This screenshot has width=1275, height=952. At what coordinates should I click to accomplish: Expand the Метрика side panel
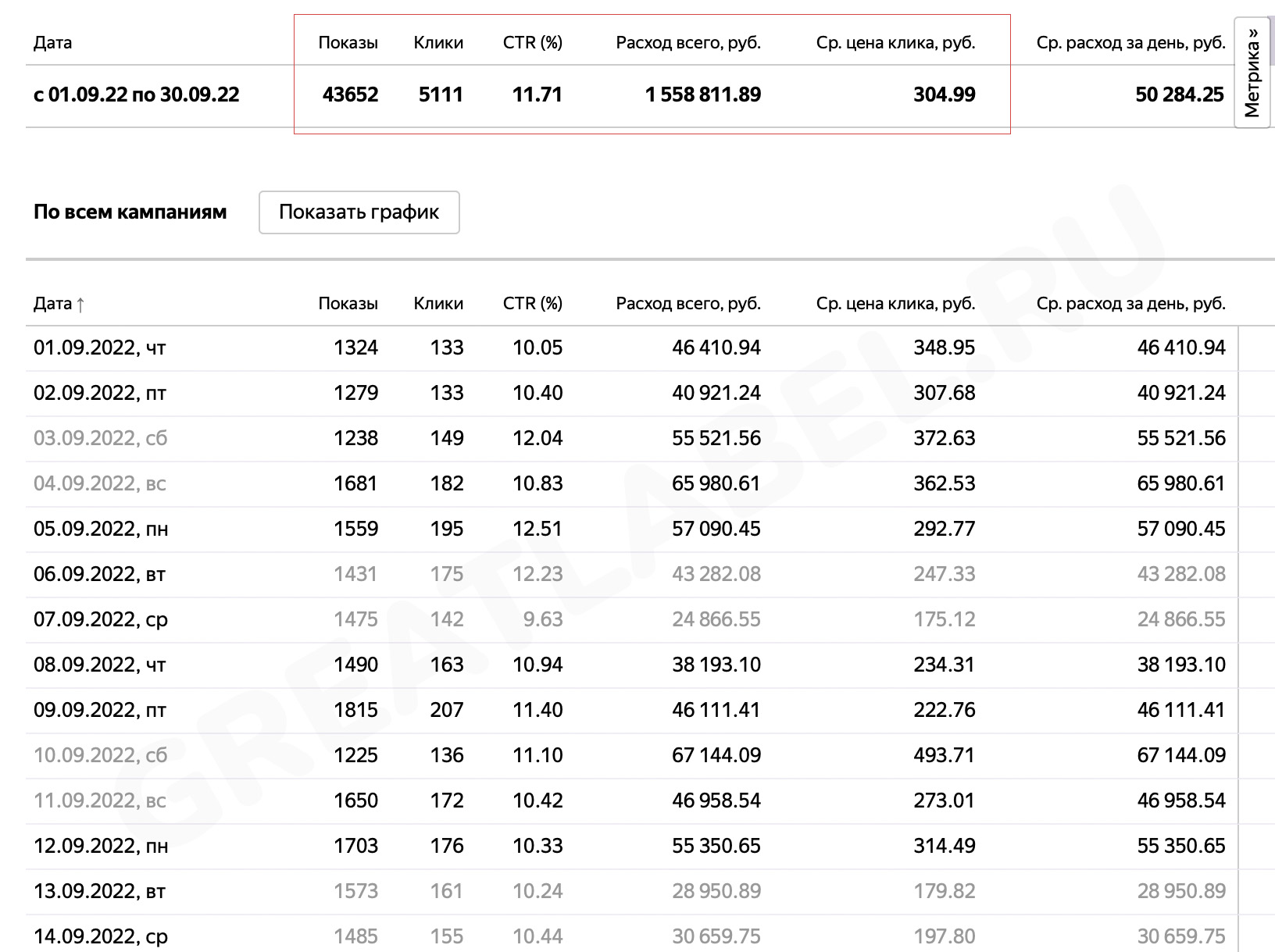click(1252, 72)
